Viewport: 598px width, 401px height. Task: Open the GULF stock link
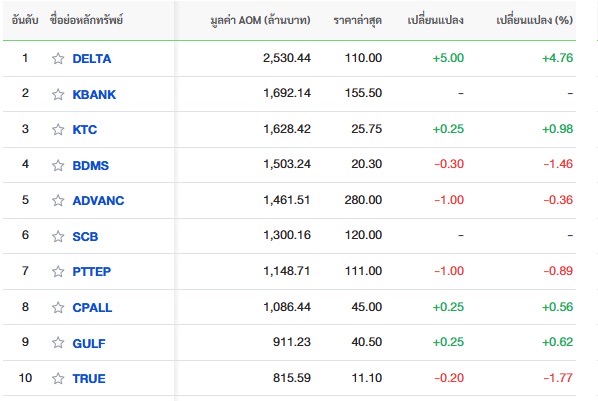(x=89, y=343)
